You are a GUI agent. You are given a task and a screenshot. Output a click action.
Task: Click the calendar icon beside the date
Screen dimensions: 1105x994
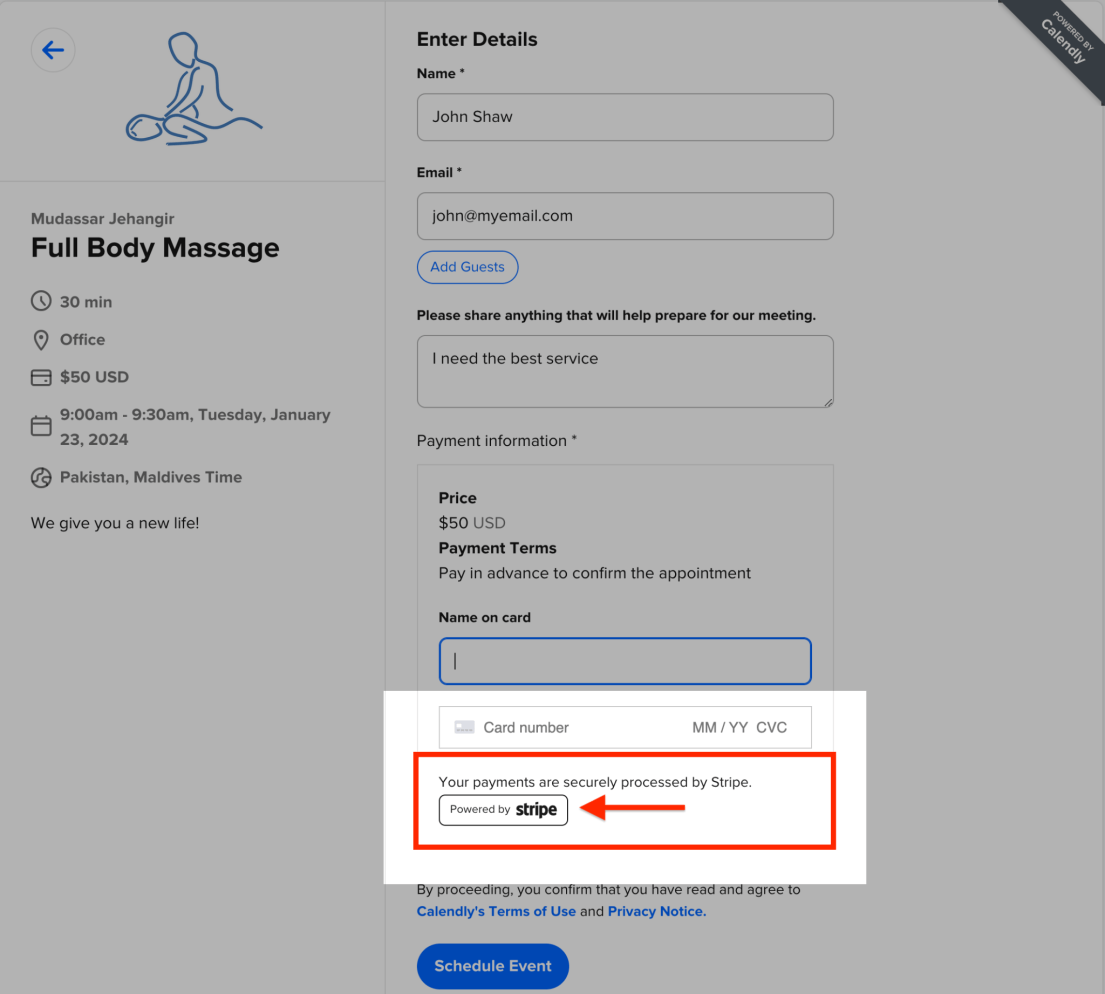(x=41, y=426)
